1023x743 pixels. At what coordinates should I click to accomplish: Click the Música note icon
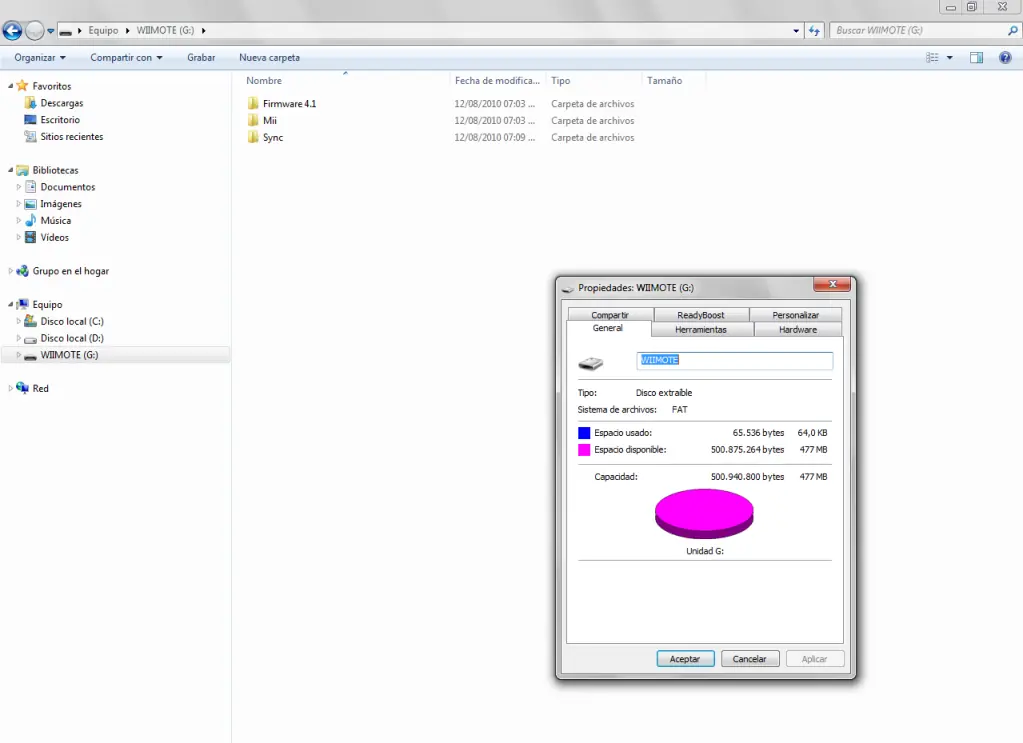[x=30, y=220]
